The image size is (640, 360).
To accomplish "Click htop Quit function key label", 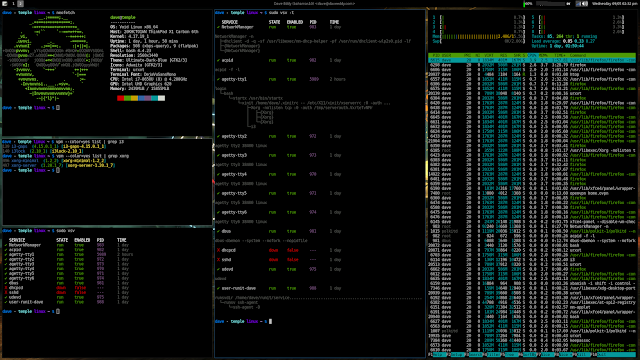I will pyautogui.click(x=616, y=355).
